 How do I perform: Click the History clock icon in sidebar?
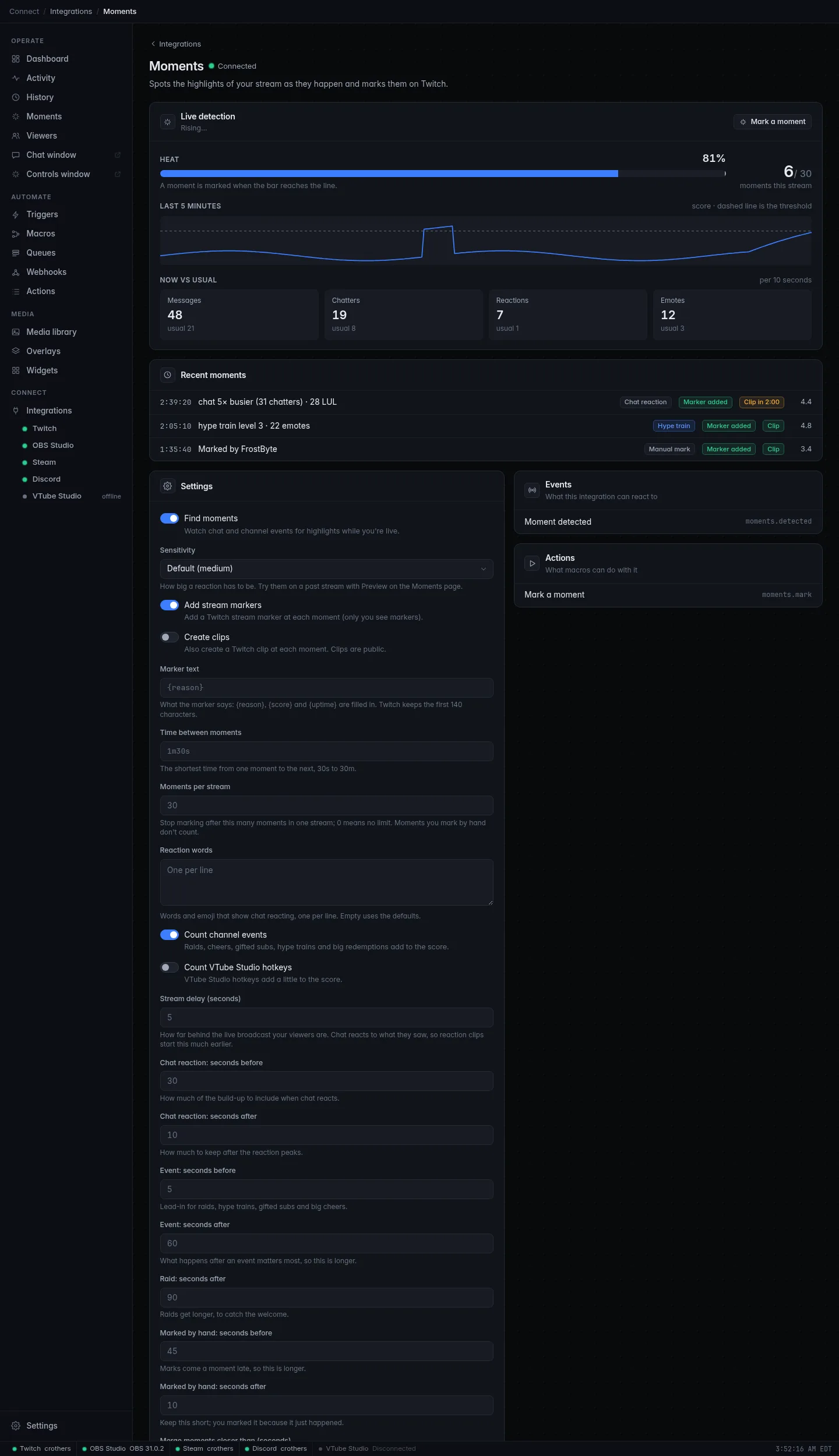(16, 97)
